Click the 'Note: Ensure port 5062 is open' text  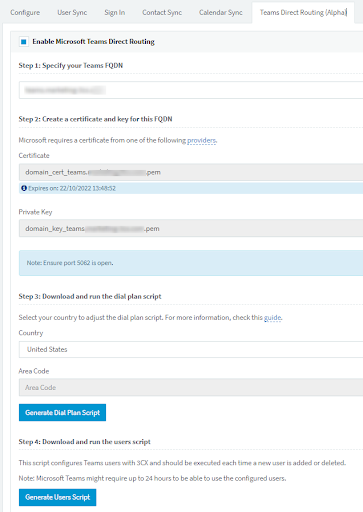[x=70, y=263]
